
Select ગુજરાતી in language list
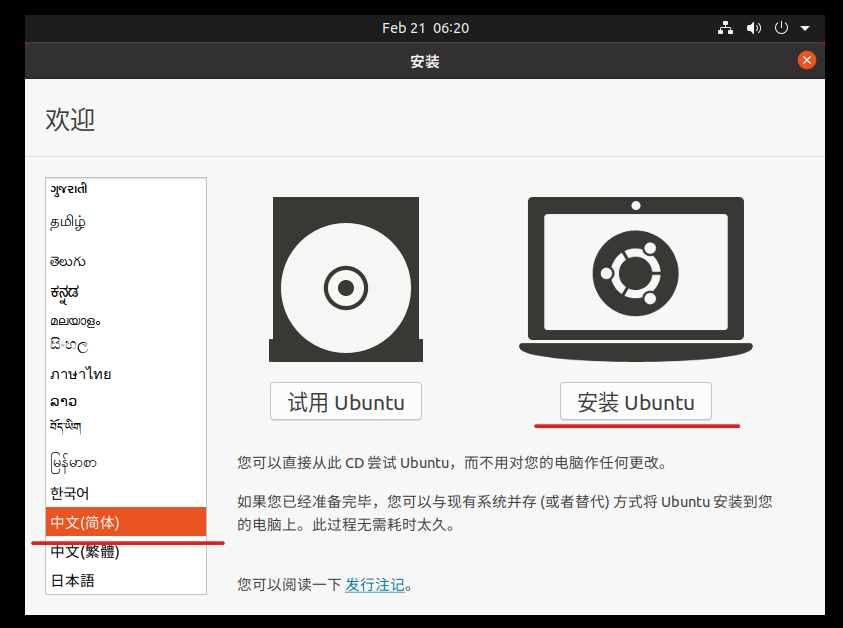tap(126, 189)
